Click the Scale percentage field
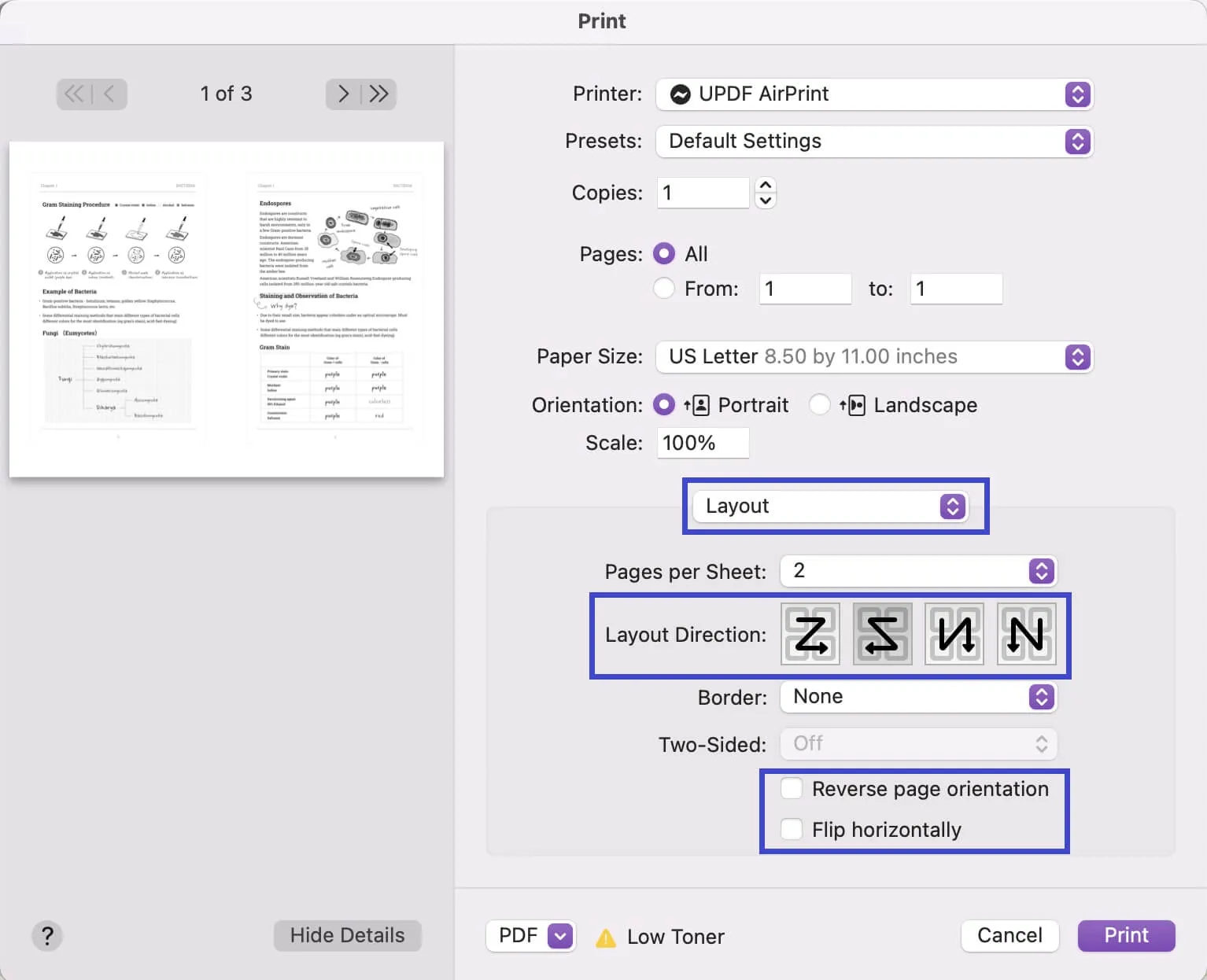The image size is (1207, 980). click(x=702, y=443)
